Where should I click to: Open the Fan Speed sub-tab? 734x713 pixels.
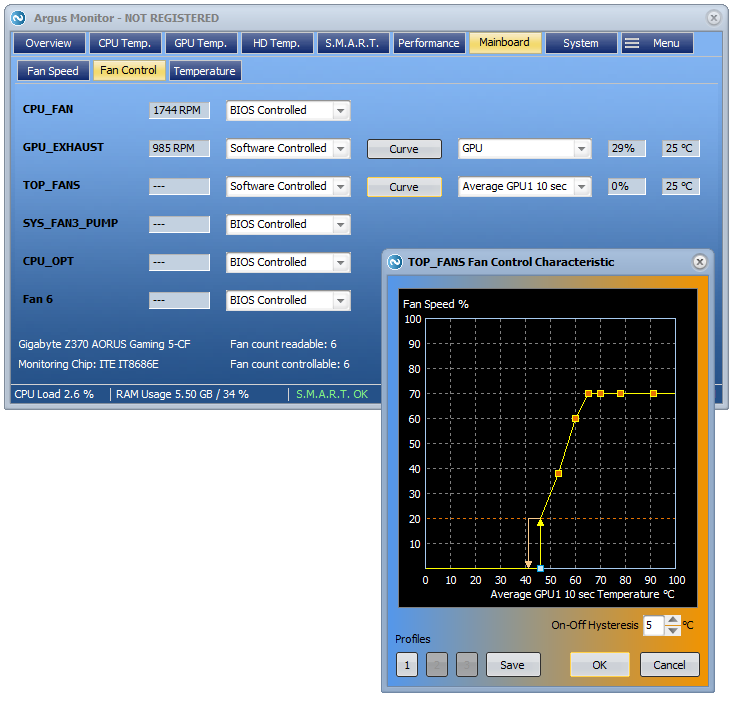53,71
